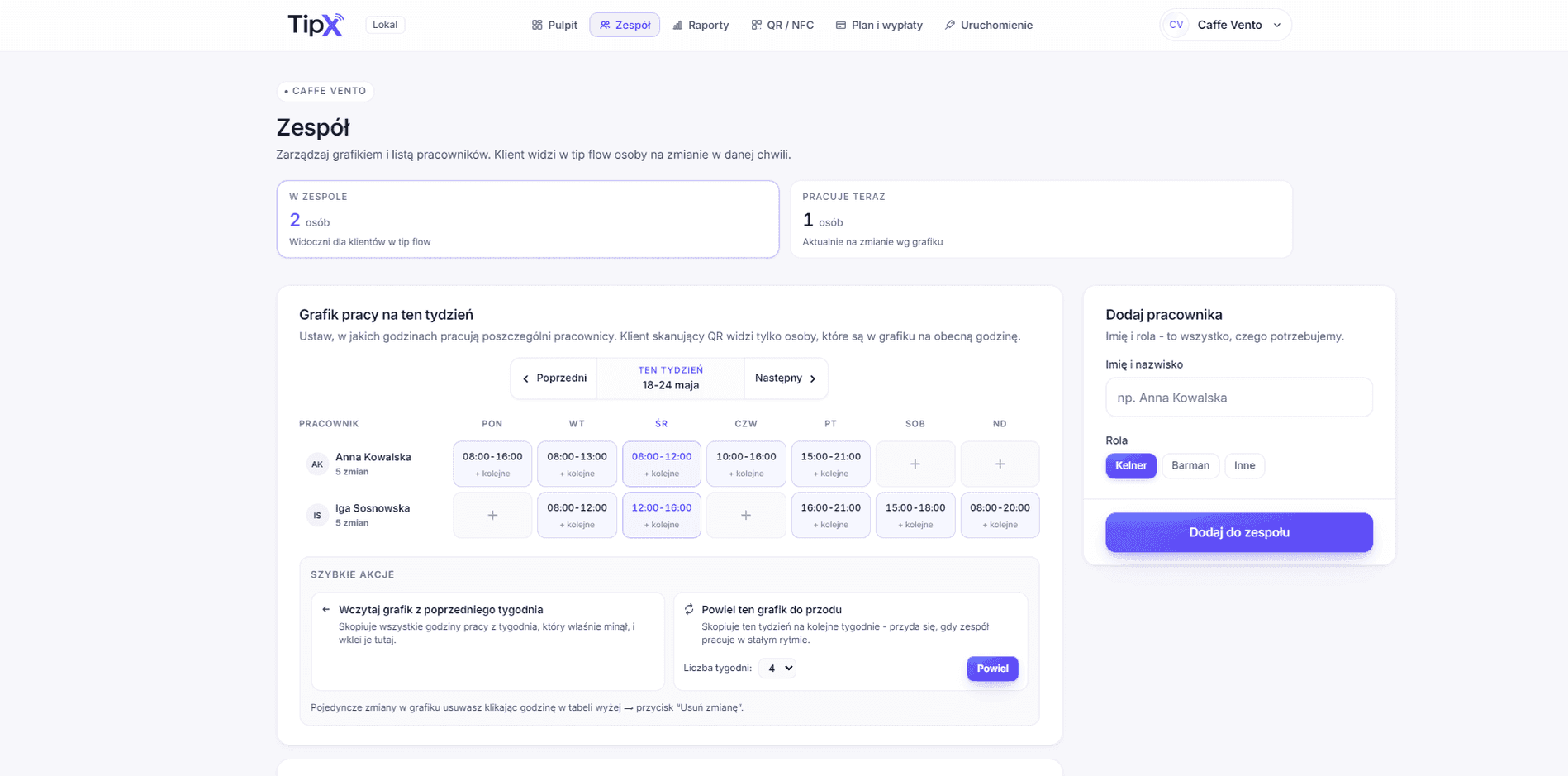Image resolution: width=1568 pixels, height=776 pixels.
Task: Add Monday shift for Iga Sosnowska
Action: click(x=492, y=515)
